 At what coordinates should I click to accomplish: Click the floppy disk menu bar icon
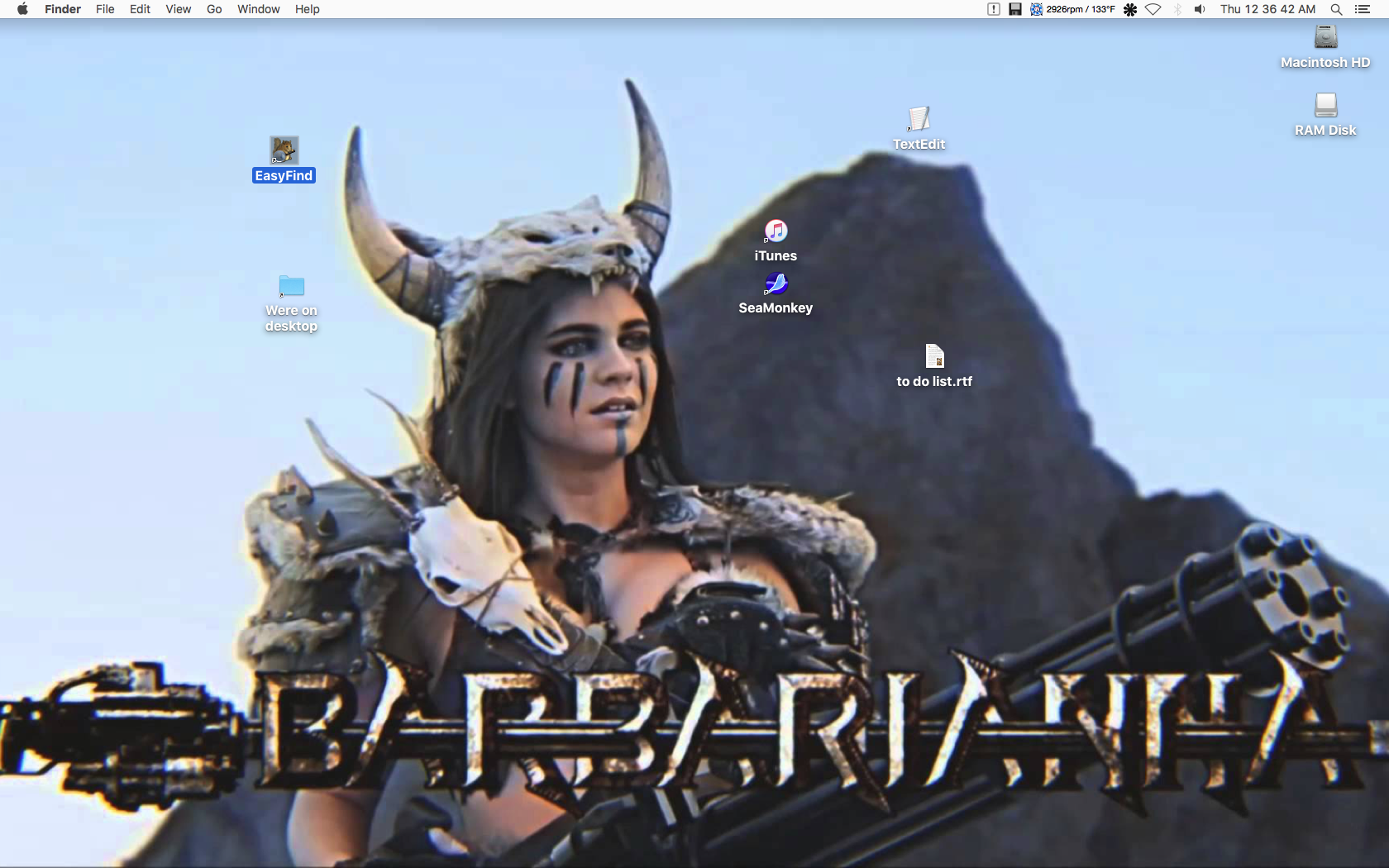click(x=1015, y=9)
